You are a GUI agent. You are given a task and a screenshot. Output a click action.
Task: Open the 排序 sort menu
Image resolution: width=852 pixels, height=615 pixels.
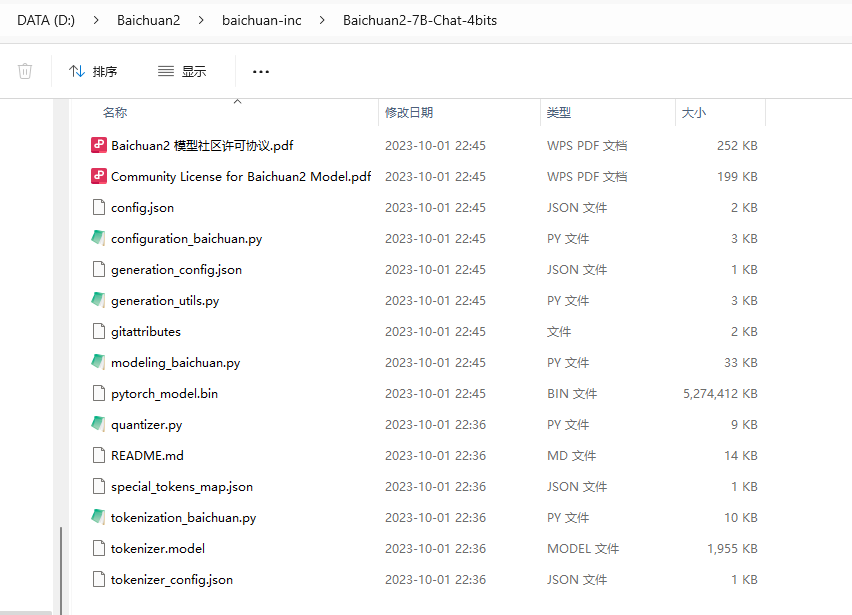(x=93, y=71)
